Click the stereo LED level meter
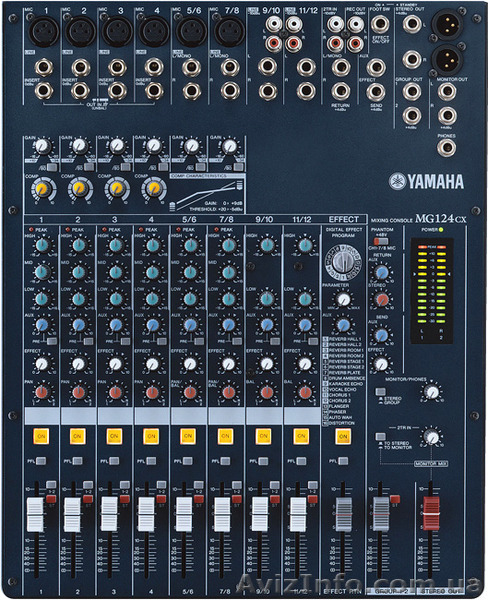The width and height of the screenshot is (488, 600). 432,290
